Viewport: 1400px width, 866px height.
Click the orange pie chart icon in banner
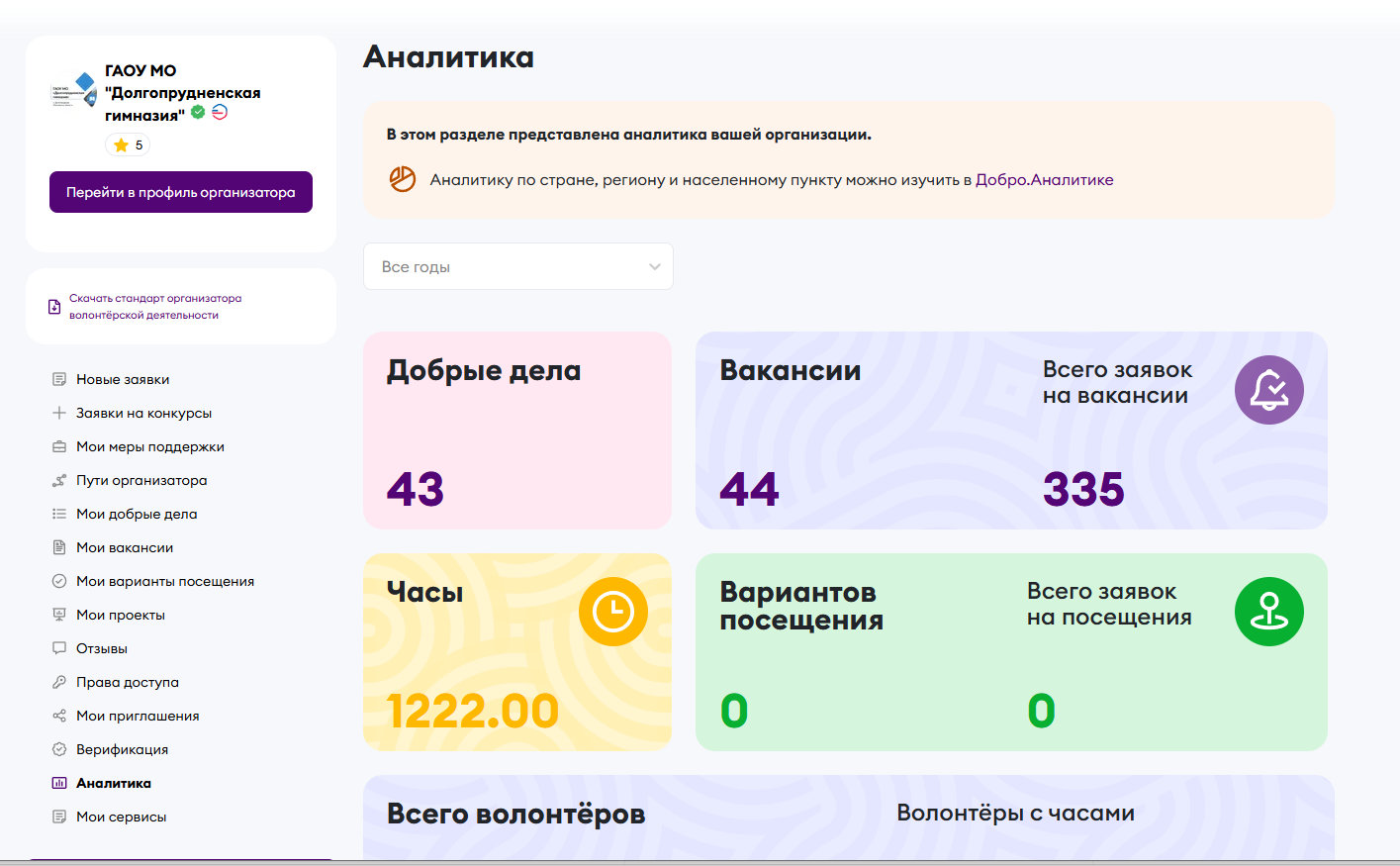tap(403, 179)
